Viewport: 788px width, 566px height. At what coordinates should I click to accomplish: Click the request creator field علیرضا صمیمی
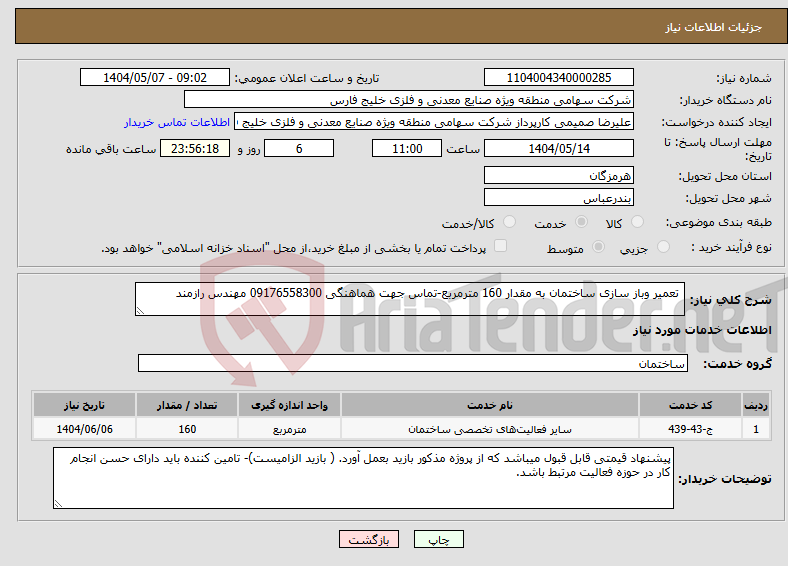[434, 122]
